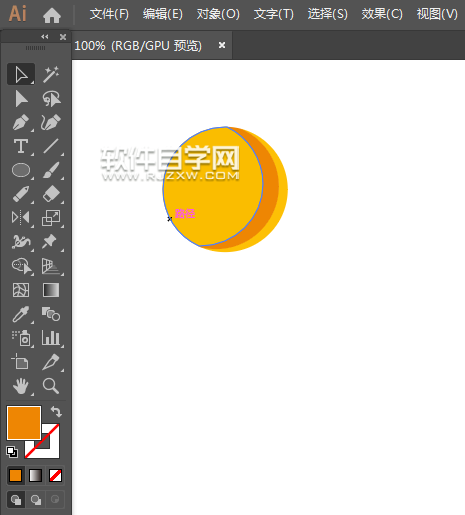Choose the Type tool
Viewport: 465px width, 515px height.
pos(21,146)
